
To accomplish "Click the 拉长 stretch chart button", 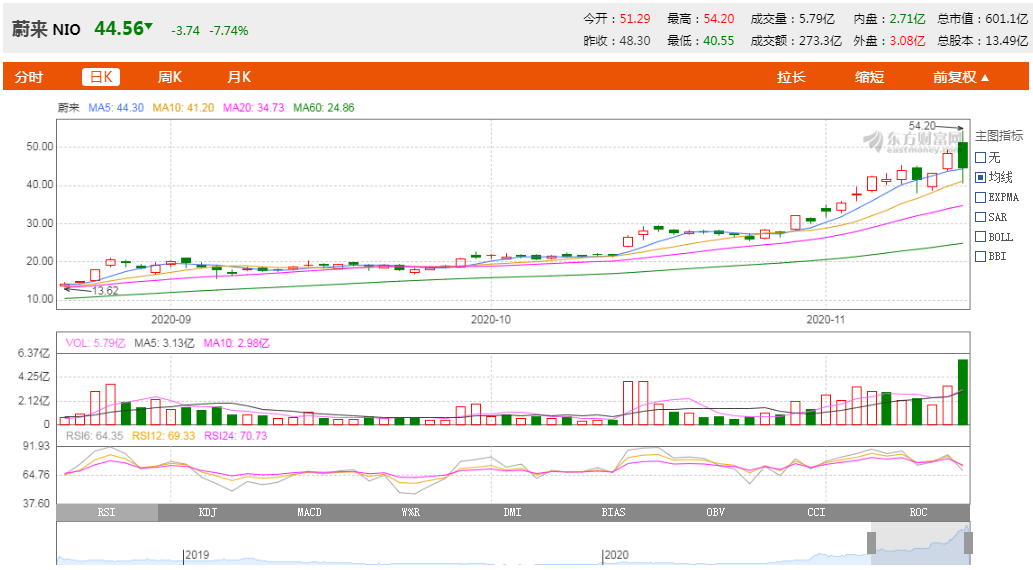I will pos(791,77).
